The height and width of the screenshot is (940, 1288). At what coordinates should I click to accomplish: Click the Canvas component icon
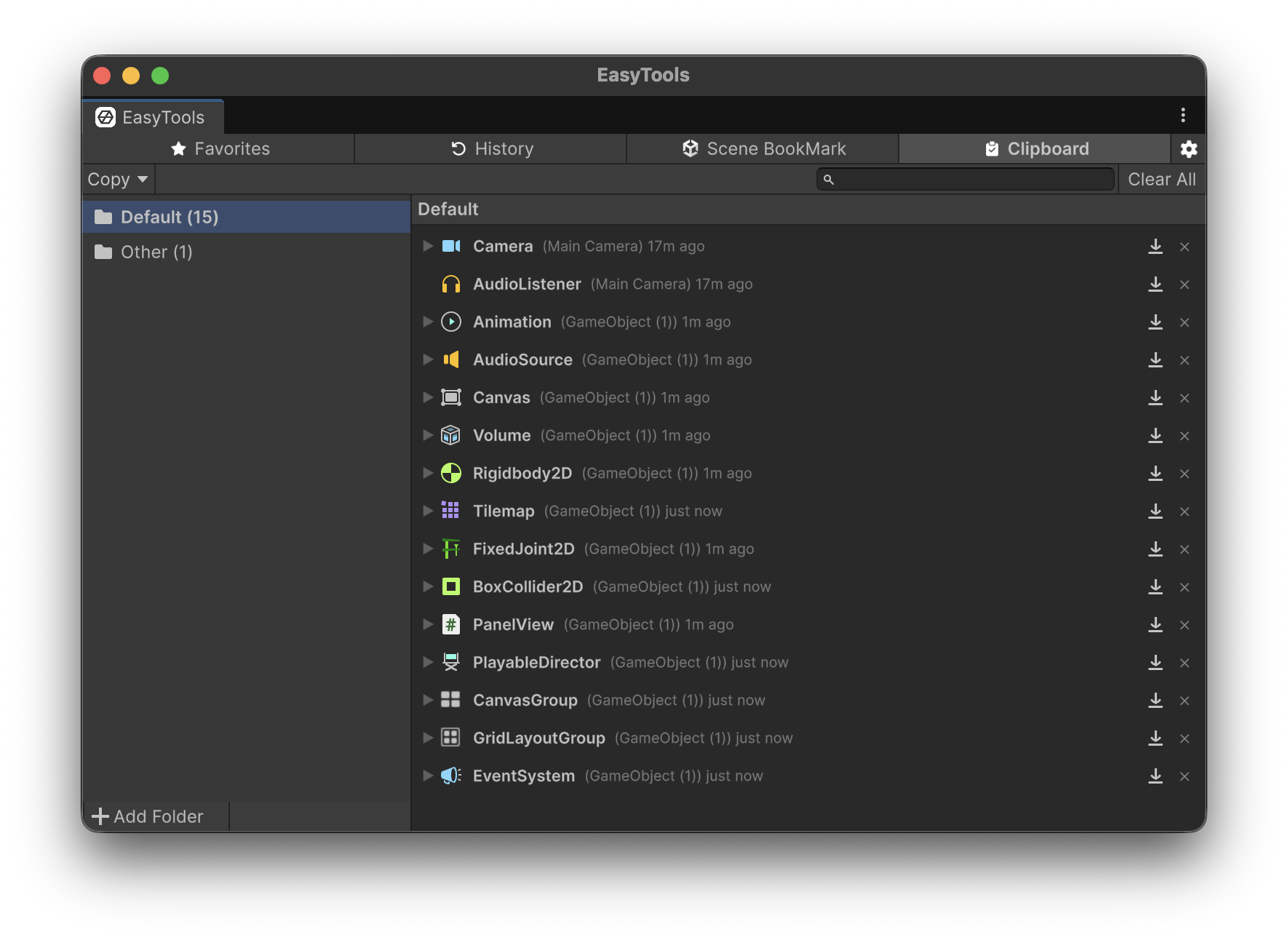point(451,397)
